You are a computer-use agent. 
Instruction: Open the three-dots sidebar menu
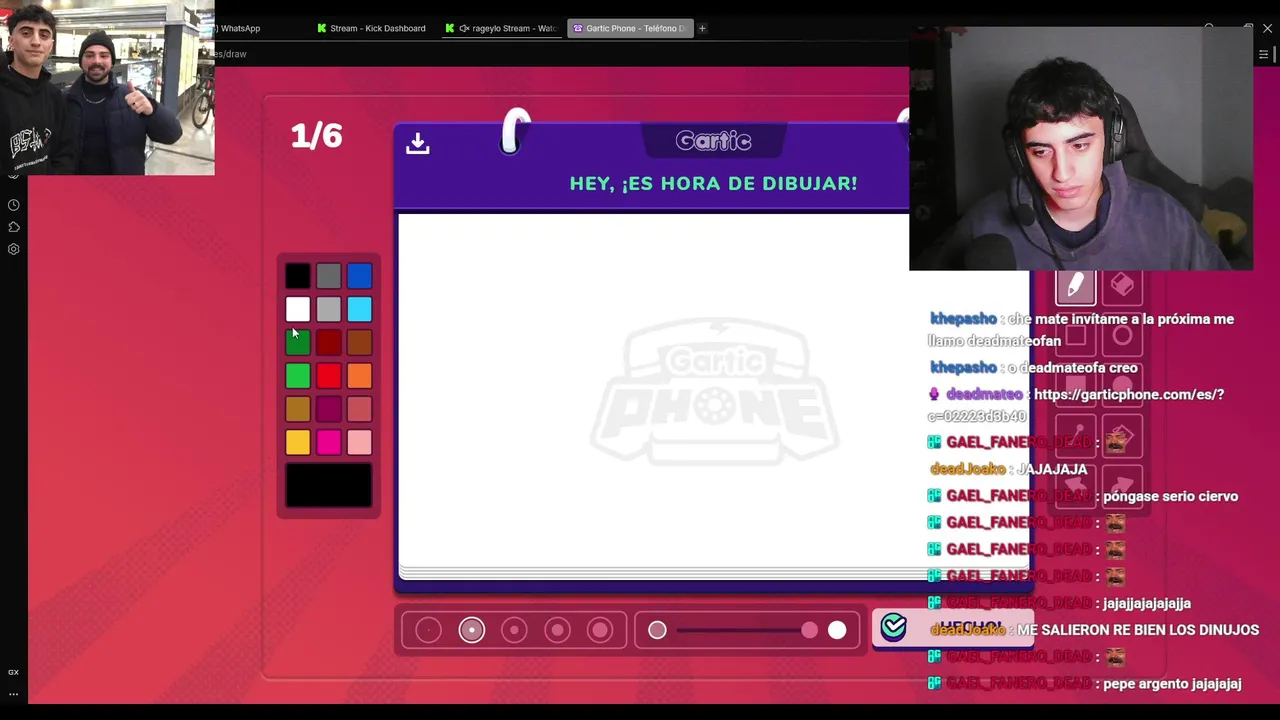13,693
